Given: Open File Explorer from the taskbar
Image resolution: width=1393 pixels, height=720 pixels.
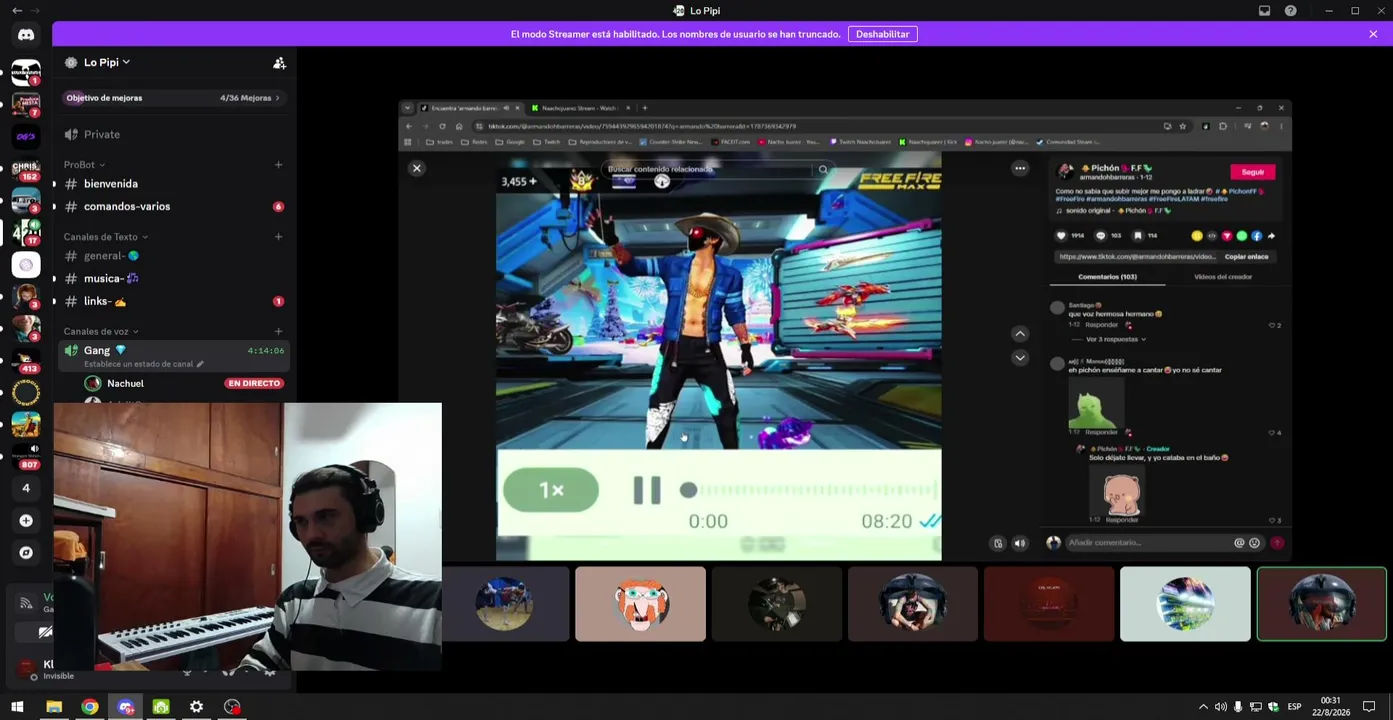Looking at the screenshot, I should (x=54, y=707).
